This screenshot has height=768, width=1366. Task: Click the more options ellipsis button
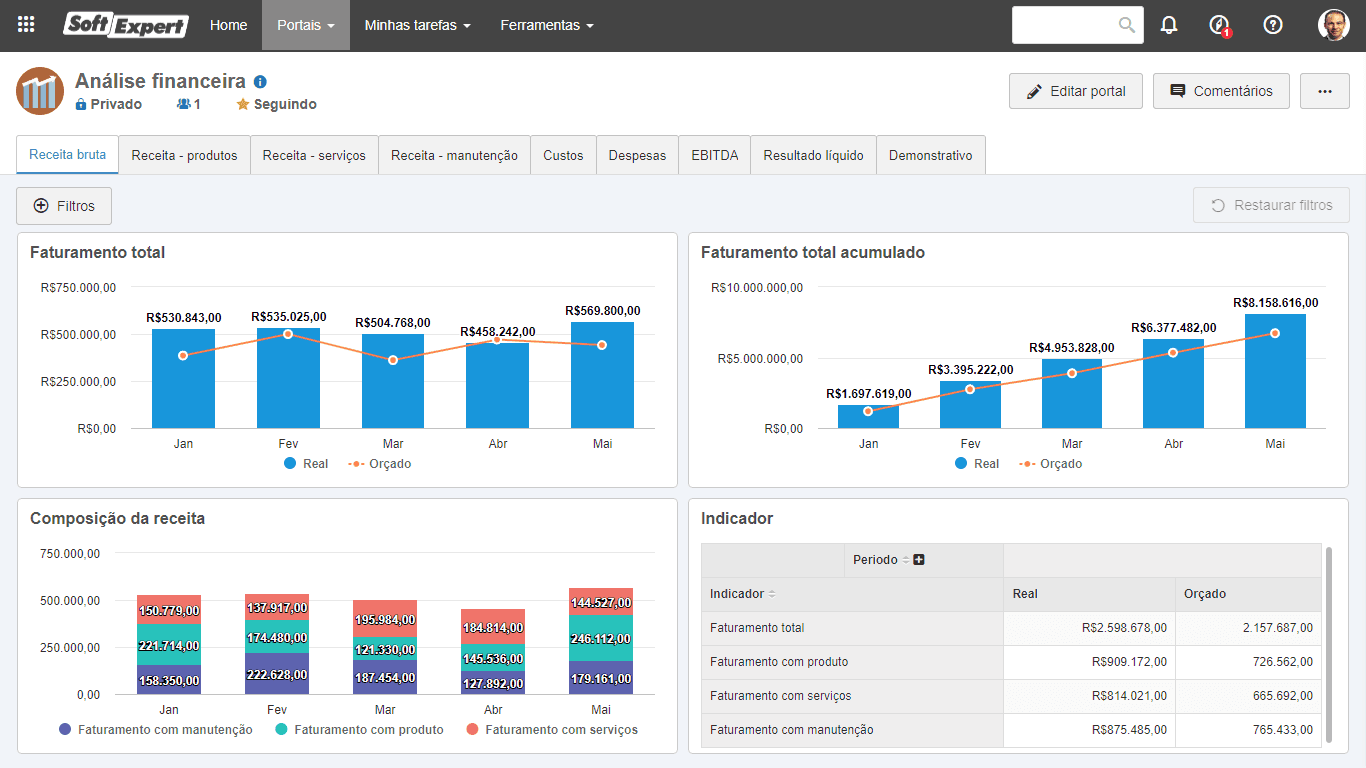(1325, 91)
